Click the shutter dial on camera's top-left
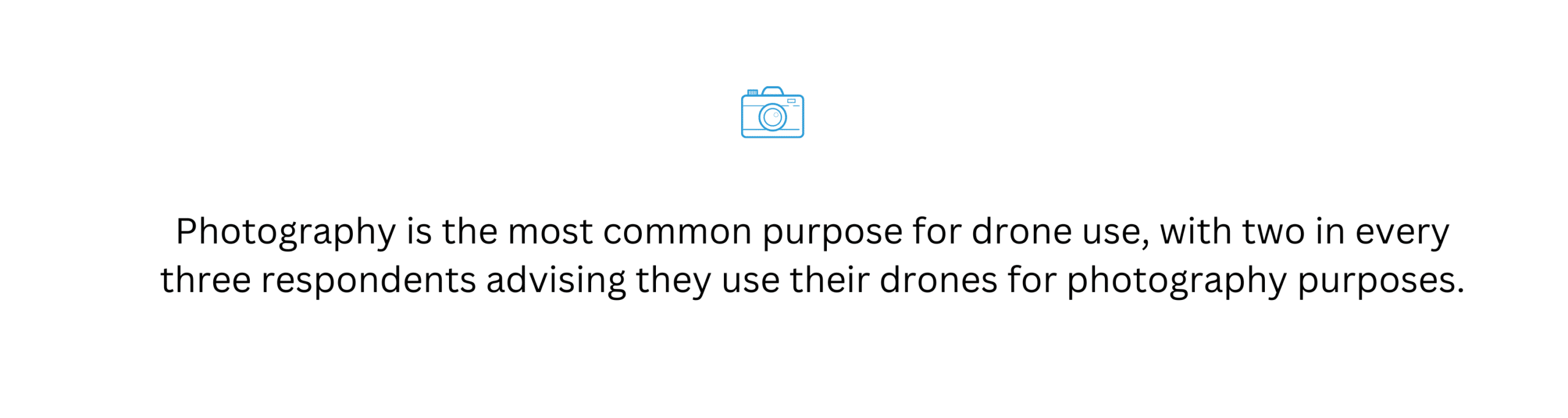The image size is (1568, 418). 753,92
